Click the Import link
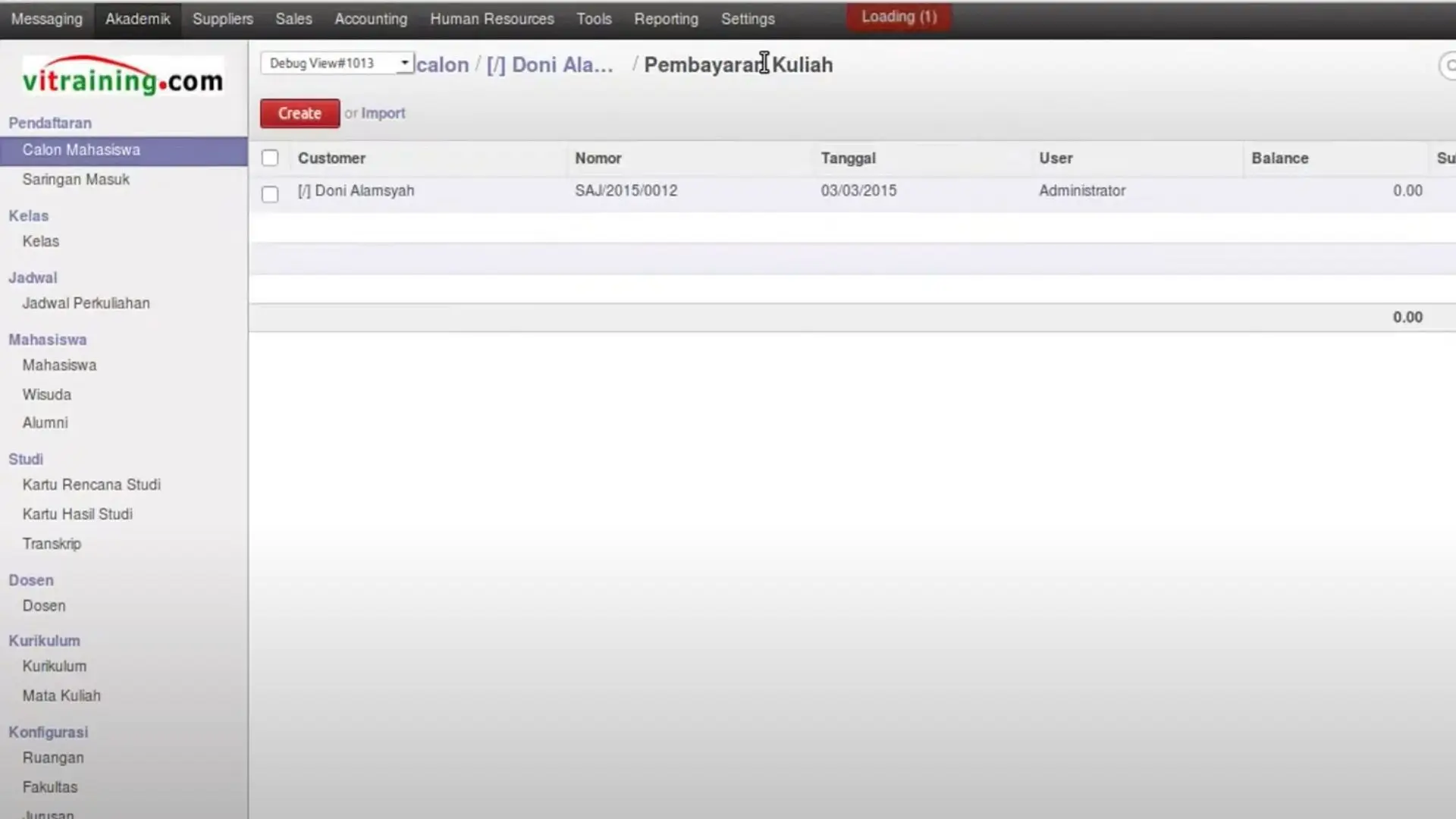 [383, 114]
